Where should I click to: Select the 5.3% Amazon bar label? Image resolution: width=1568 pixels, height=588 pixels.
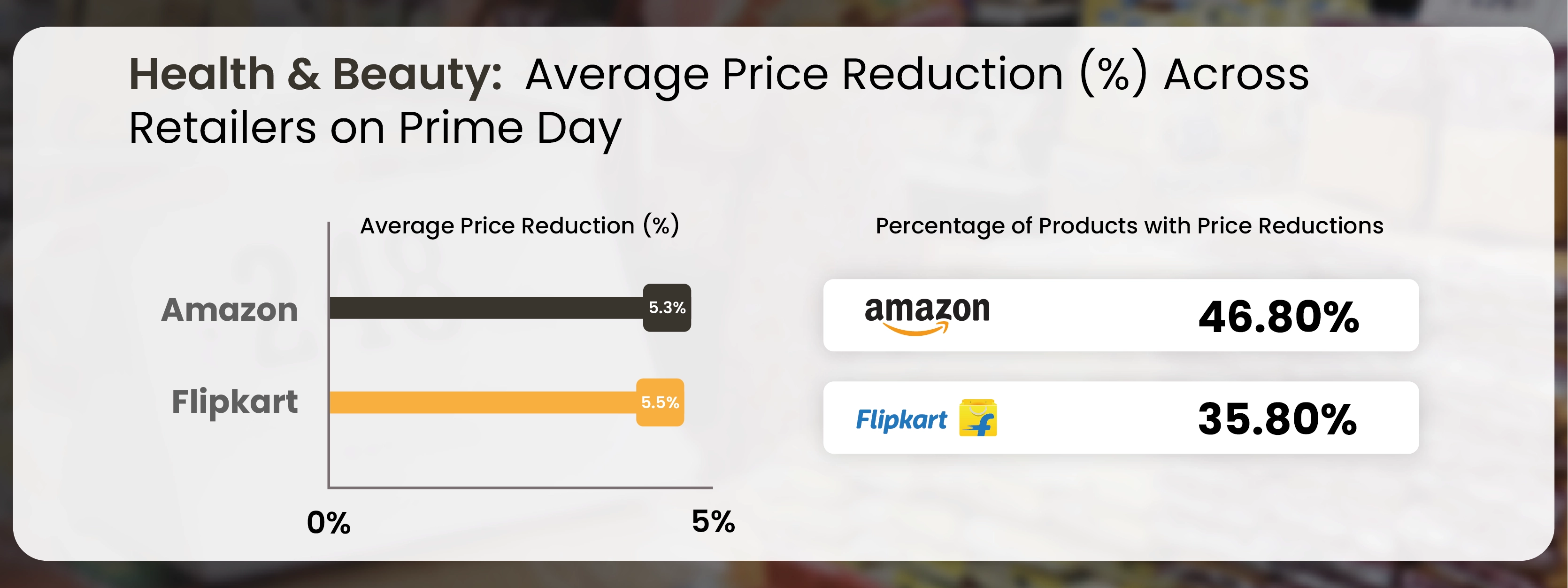[x=667, y=308]
